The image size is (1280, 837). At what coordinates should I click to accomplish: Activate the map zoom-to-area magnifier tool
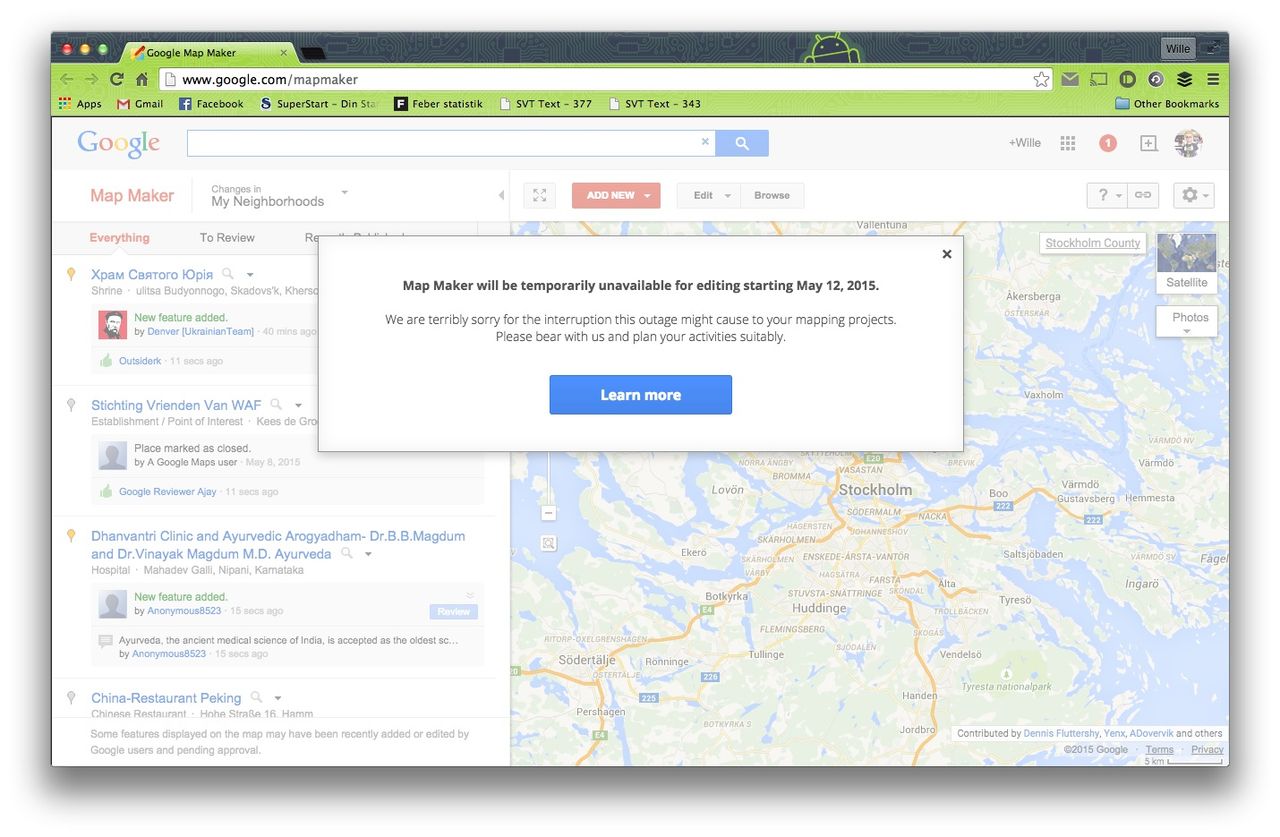point(548,543)
